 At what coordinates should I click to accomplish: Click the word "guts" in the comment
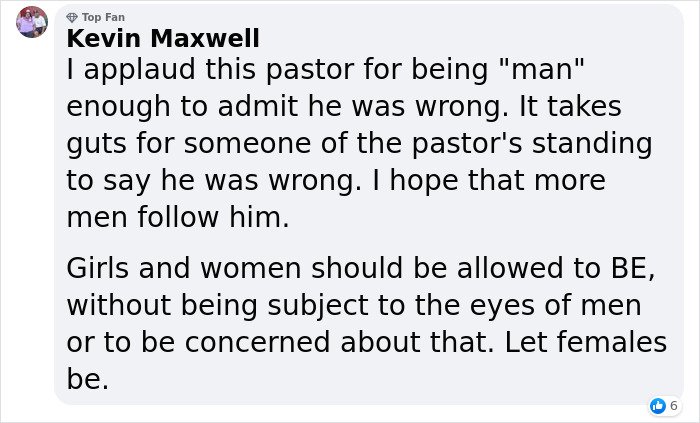96,145
